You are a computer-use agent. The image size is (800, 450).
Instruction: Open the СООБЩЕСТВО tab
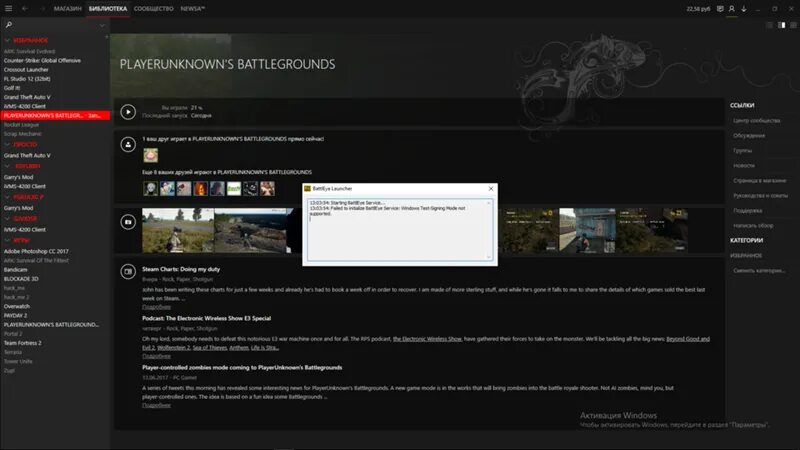[x=154, y=9]
